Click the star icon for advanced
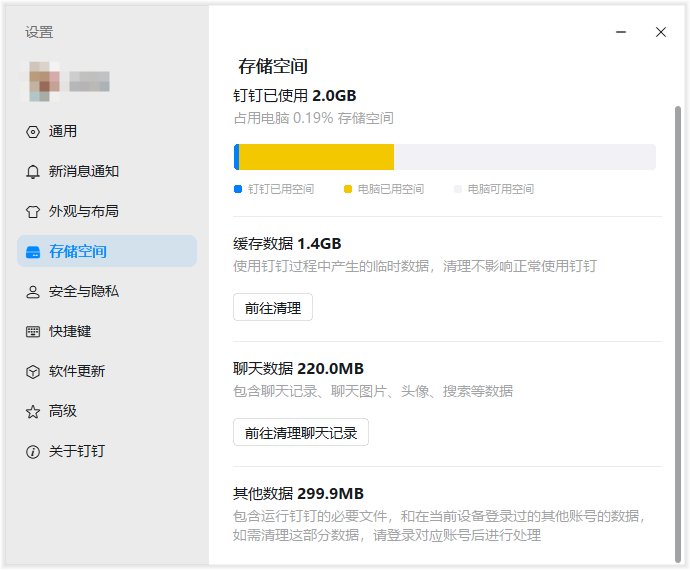690x570 pixels. 32,412
